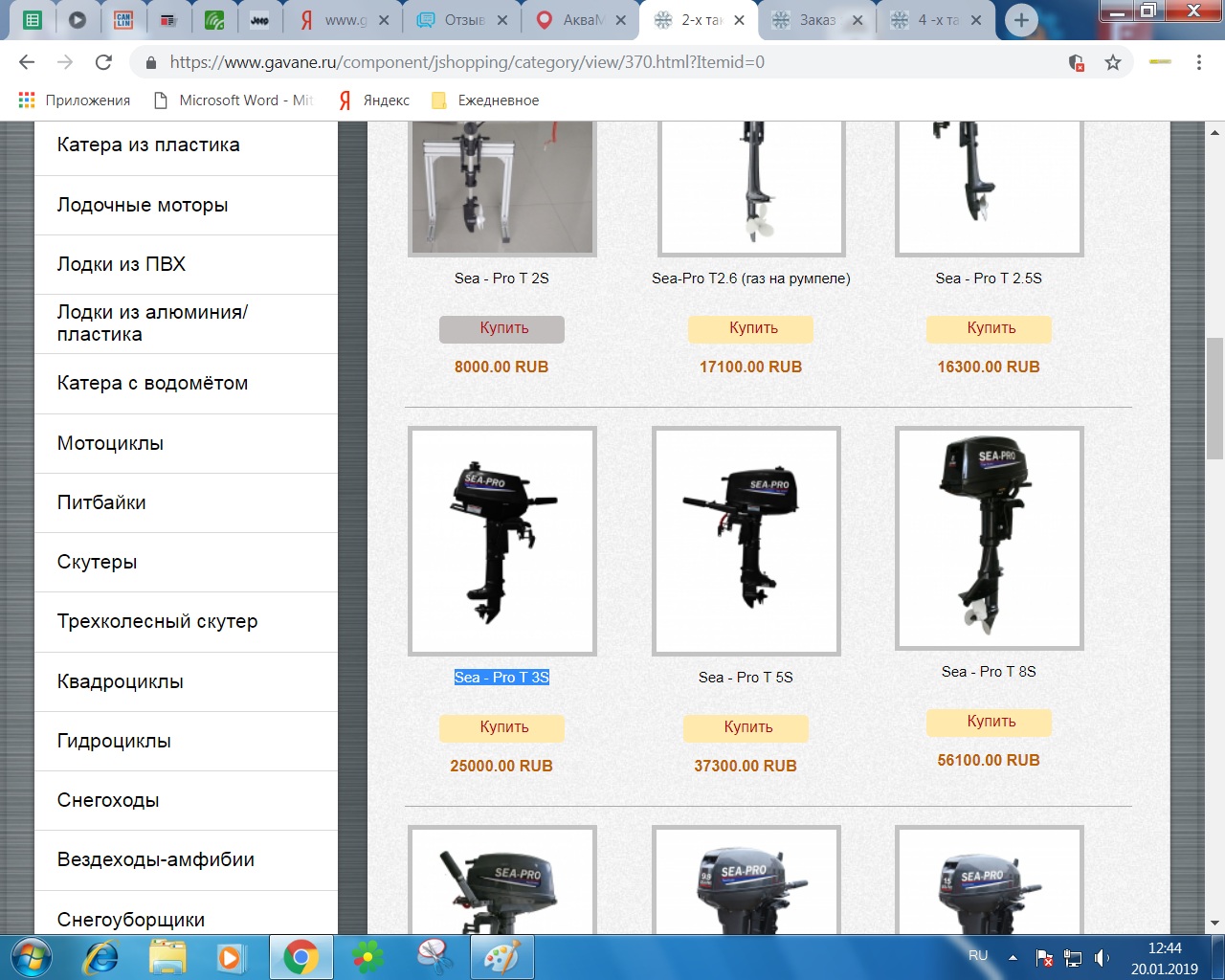Viewport: 1225px width, 980px height.
Task: Click the page vertical scrollbar thumb
Action: tap(1215, 398)
